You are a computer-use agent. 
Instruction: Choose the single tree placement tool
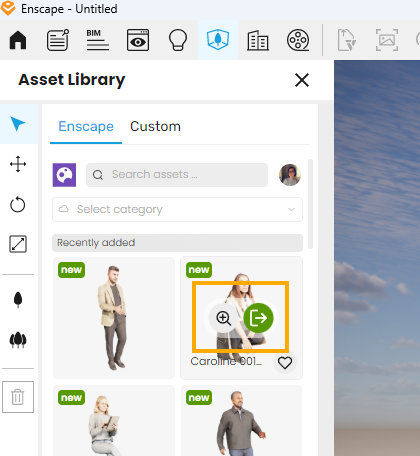coord(18,300)
